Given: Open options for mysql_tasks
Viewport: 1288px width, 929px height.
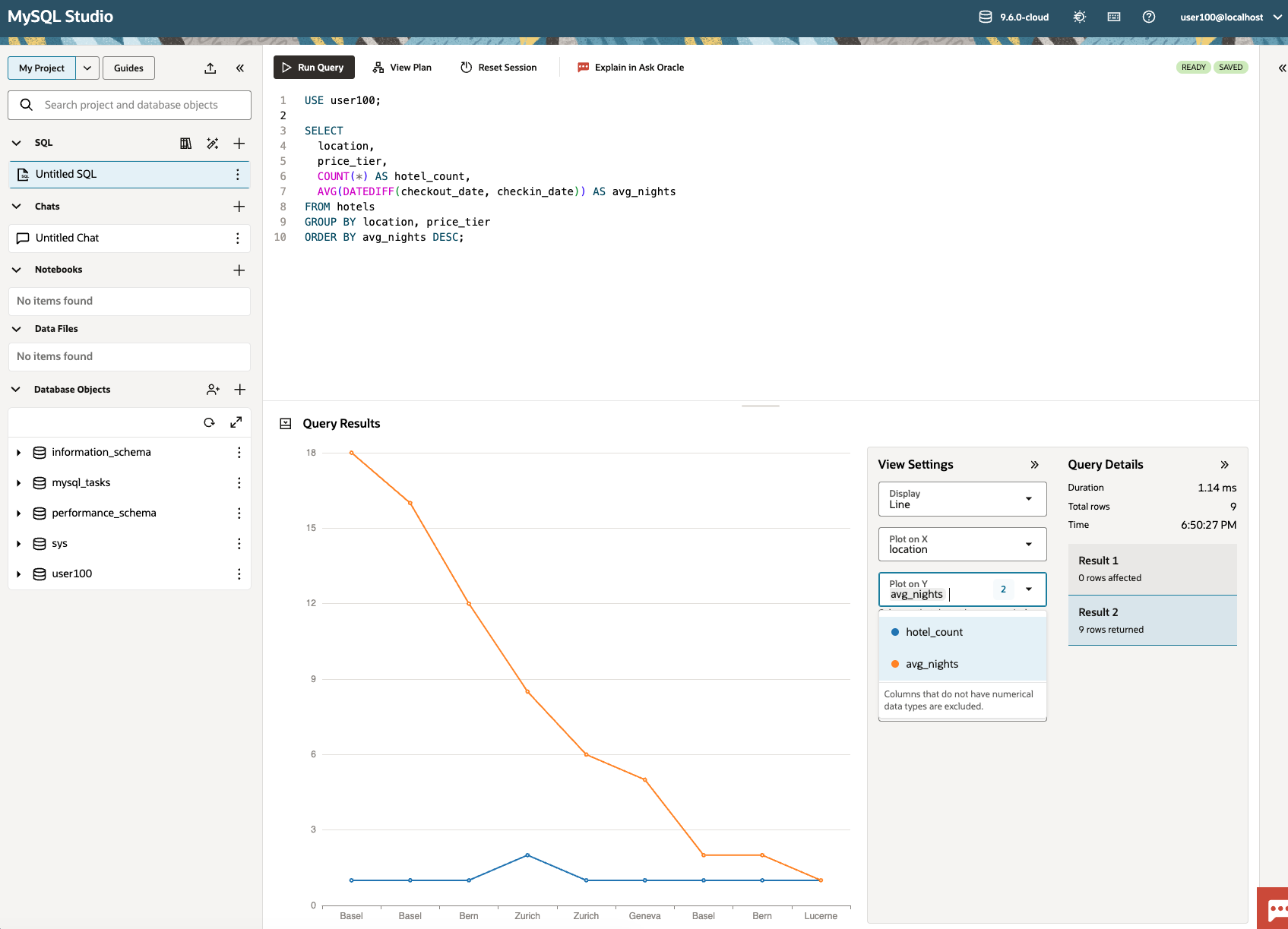Looking at the screenshot, I should pos(239,483).
